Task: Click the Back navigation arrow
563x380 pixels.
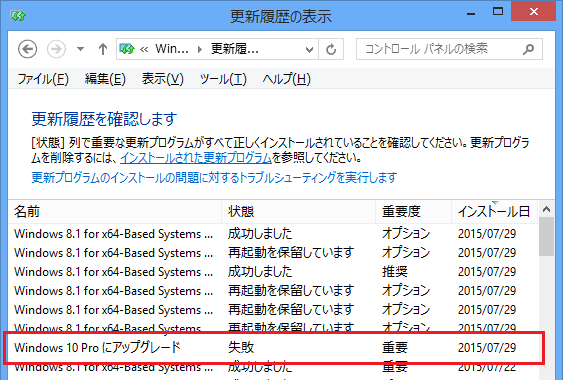Action: tap(28, 49)
